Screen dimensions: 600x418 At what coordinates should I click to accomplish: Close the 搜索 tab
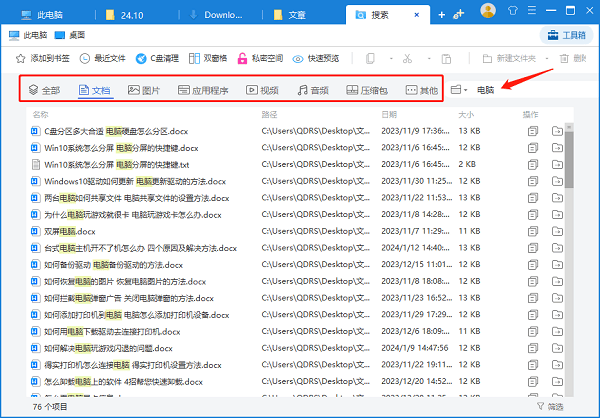[417, 15]
